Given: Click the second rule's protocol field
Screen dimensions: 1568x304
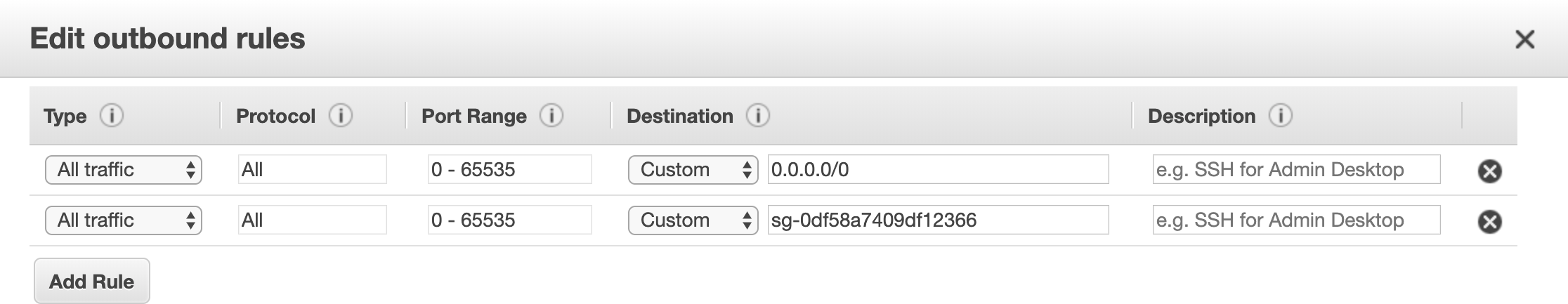Looking at the screenshot, I should (312, 220).
